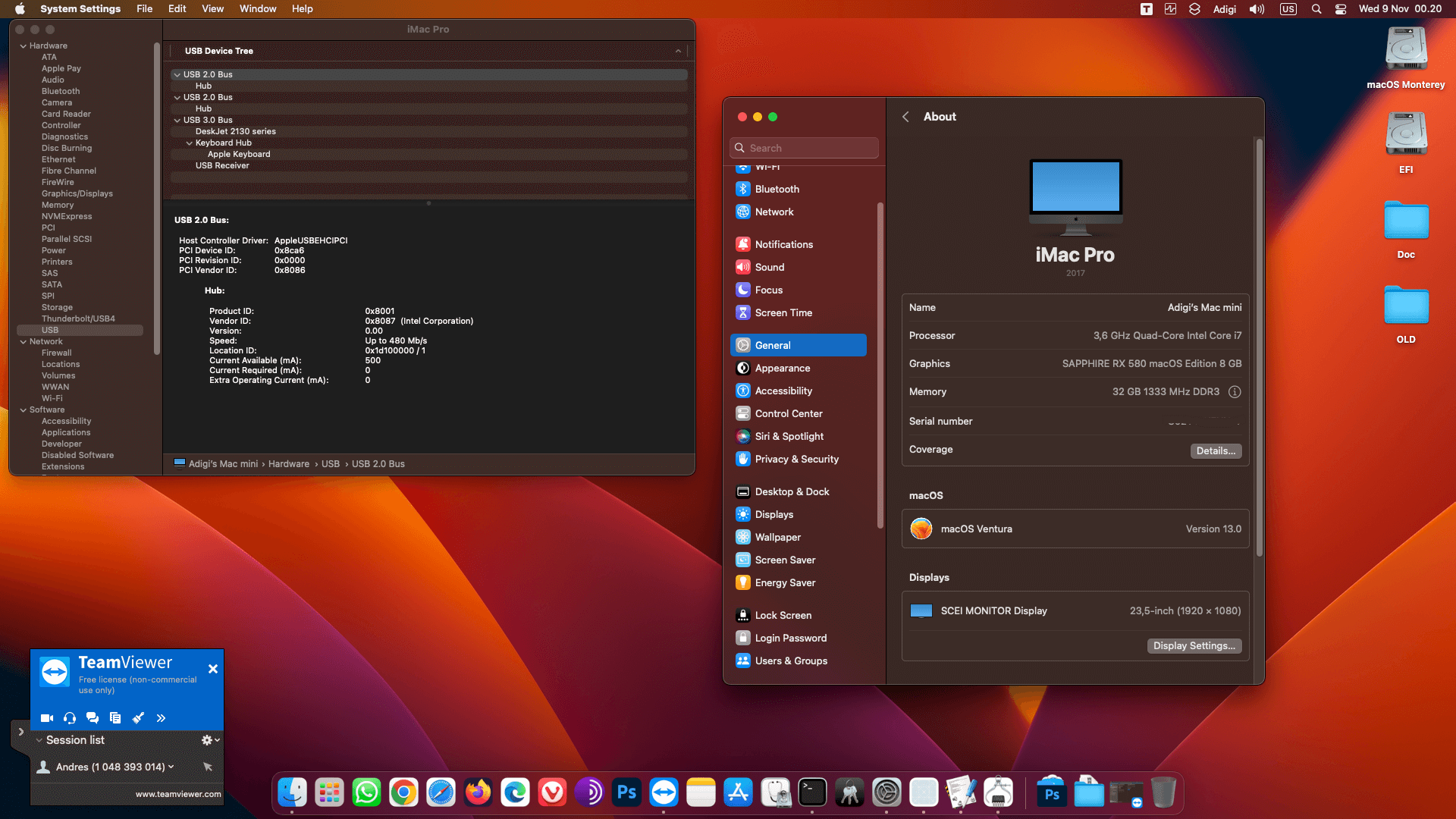Collapse the Hardware section in System Information
Screen dimensions: 1456x819
click(24, 46)
